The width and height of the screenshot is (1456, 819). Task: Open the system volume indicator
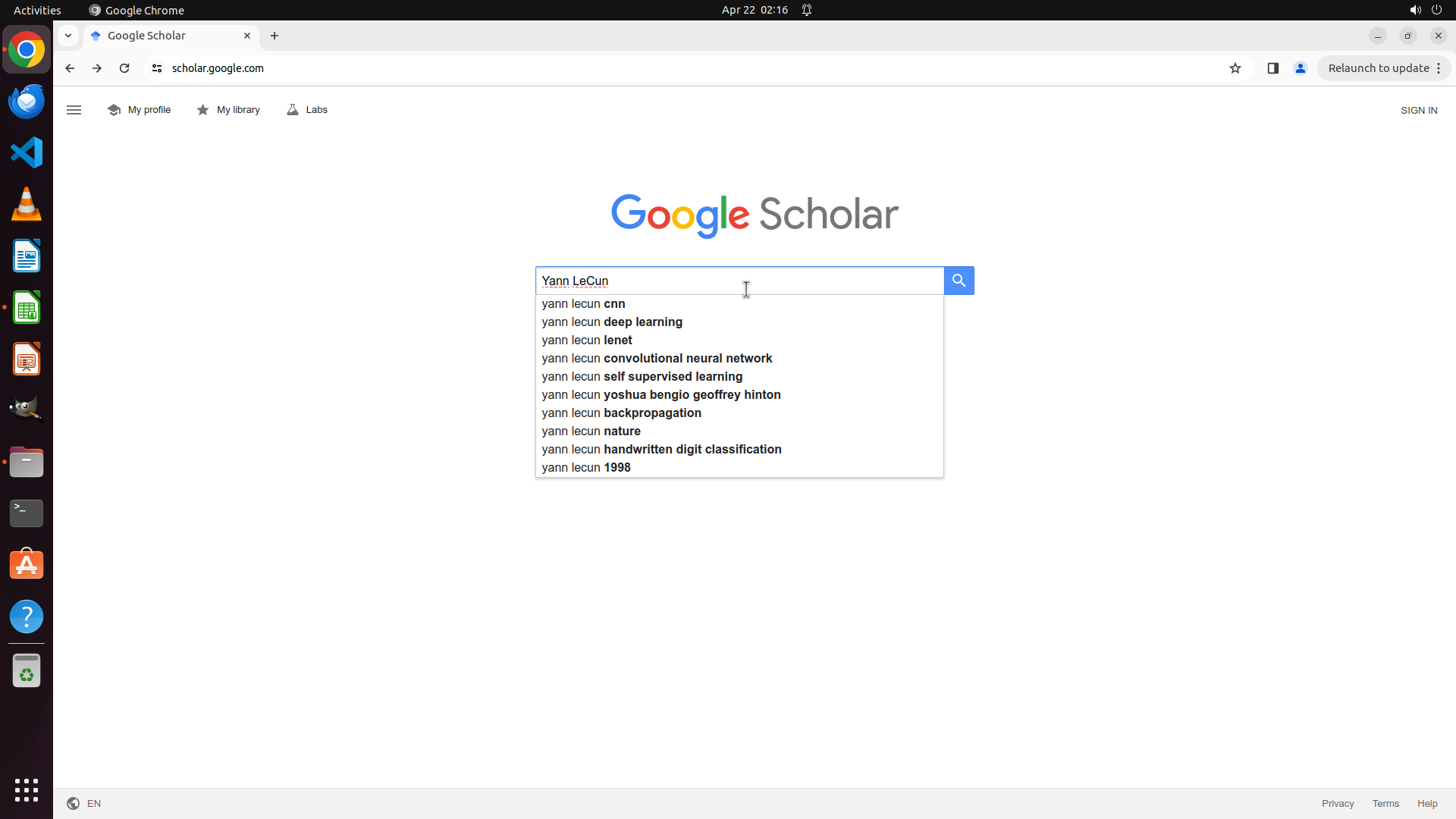click(1415, 10)
